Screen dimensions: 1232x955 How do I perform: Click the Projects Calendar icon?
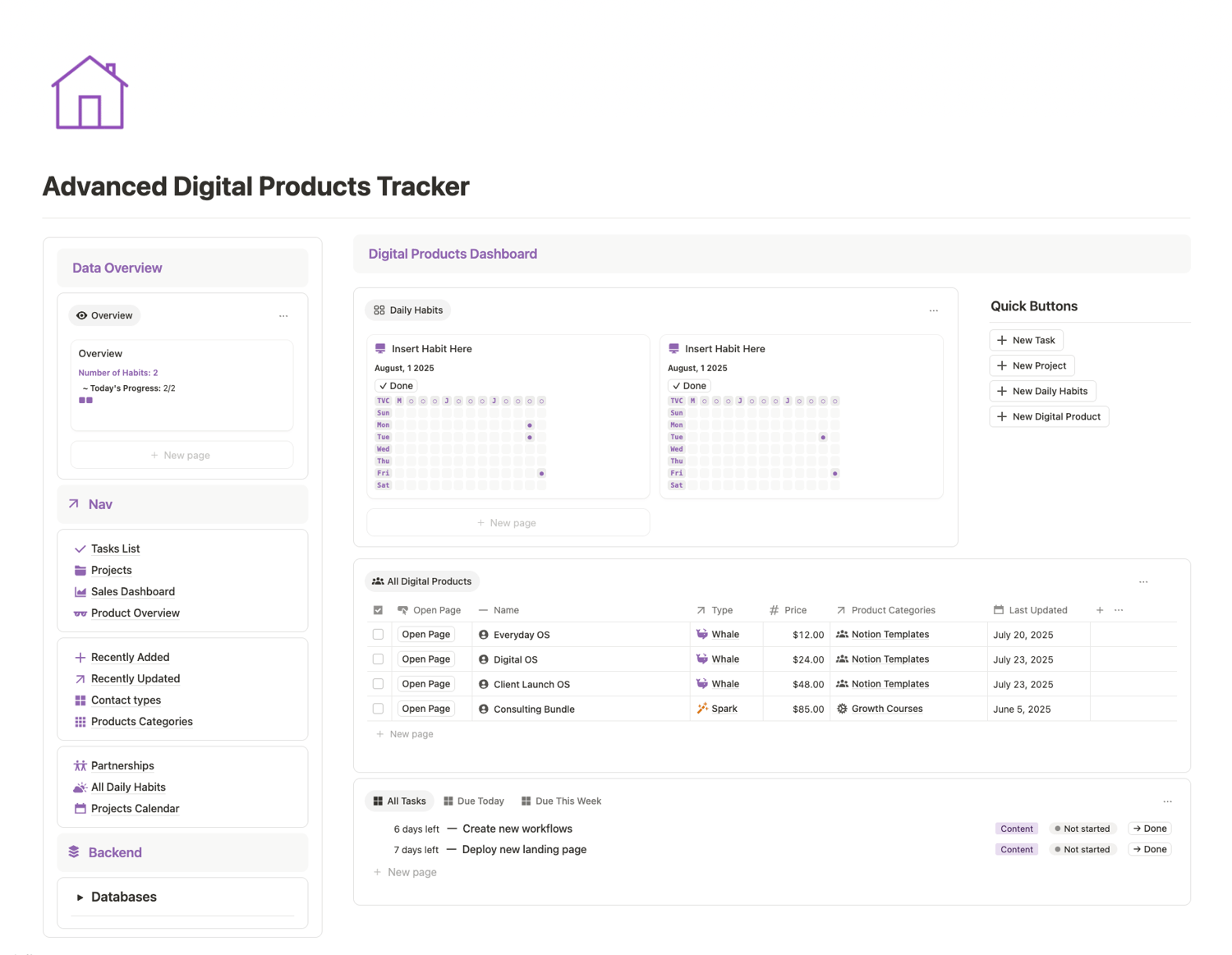80,809
